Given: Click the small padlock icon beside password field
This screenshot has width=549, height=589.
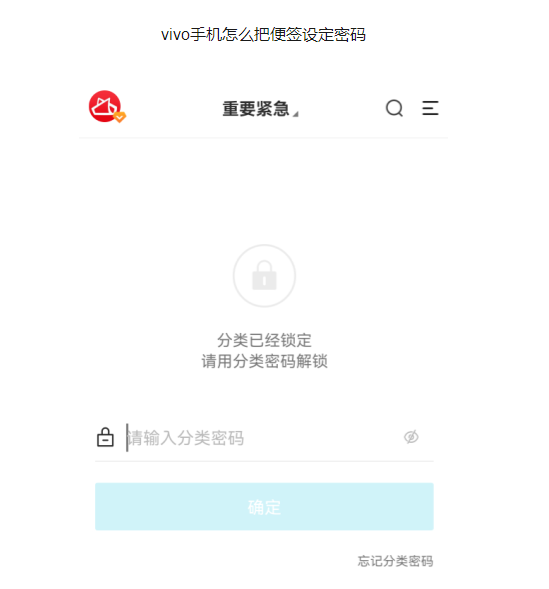Looking at the screenshot, I should click(x=105, y=437).
